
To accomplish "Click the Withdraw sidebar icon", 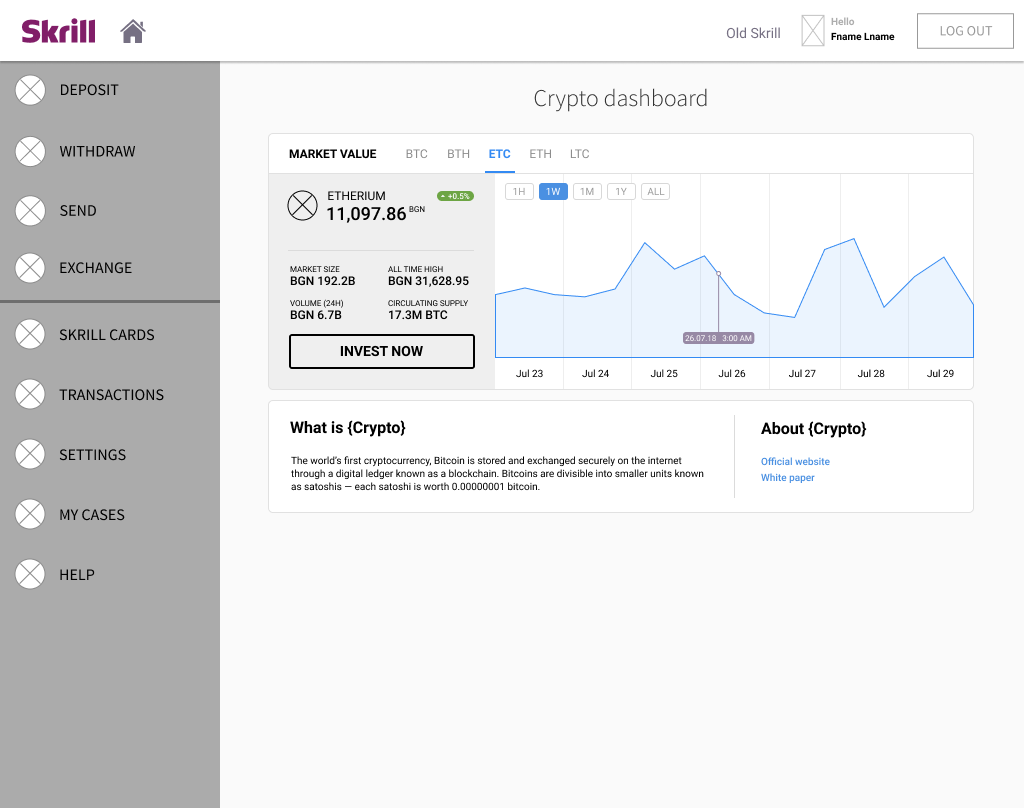I will click(30, 152).
